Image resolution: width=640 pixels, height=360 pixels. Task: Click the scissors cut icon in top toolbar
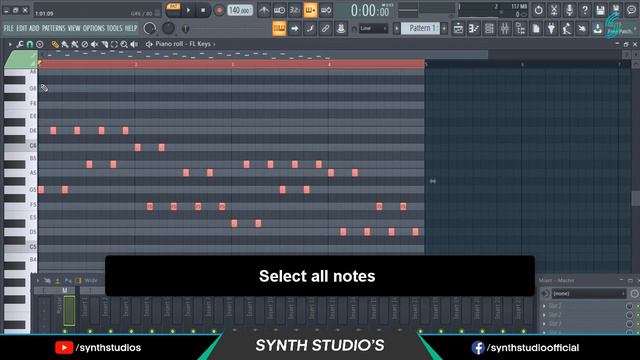pos(554,10)
